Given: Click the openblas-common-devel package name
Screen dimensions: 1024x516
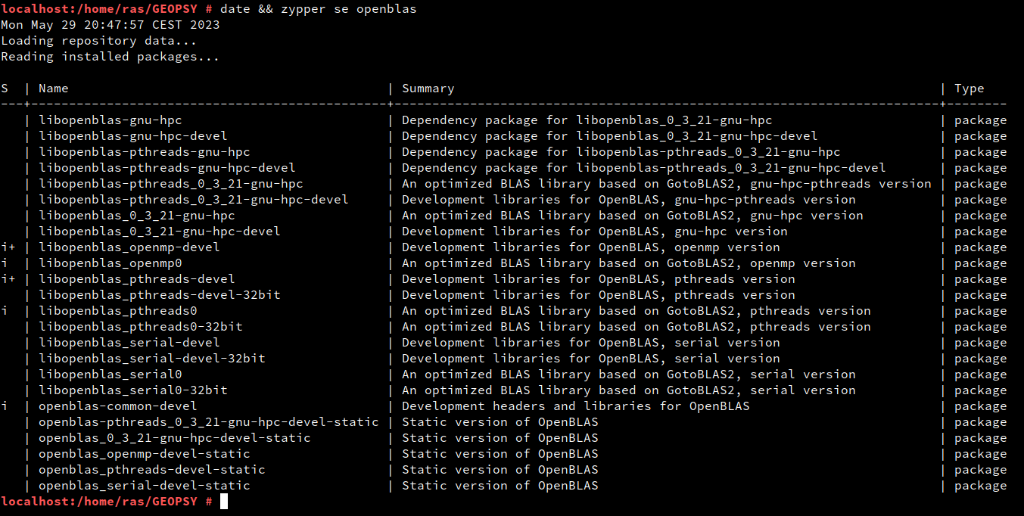Looking at the screenshot, I should click(118, 406).
